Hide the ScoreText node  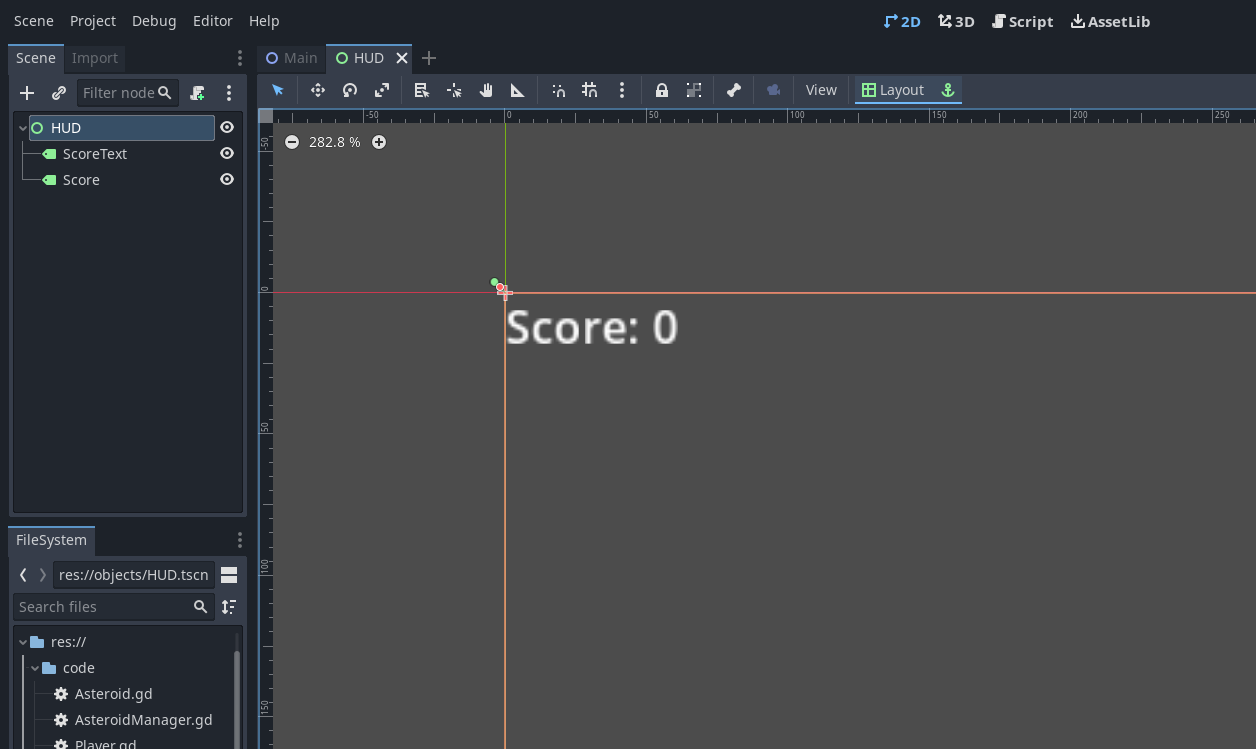pos(227,154)
